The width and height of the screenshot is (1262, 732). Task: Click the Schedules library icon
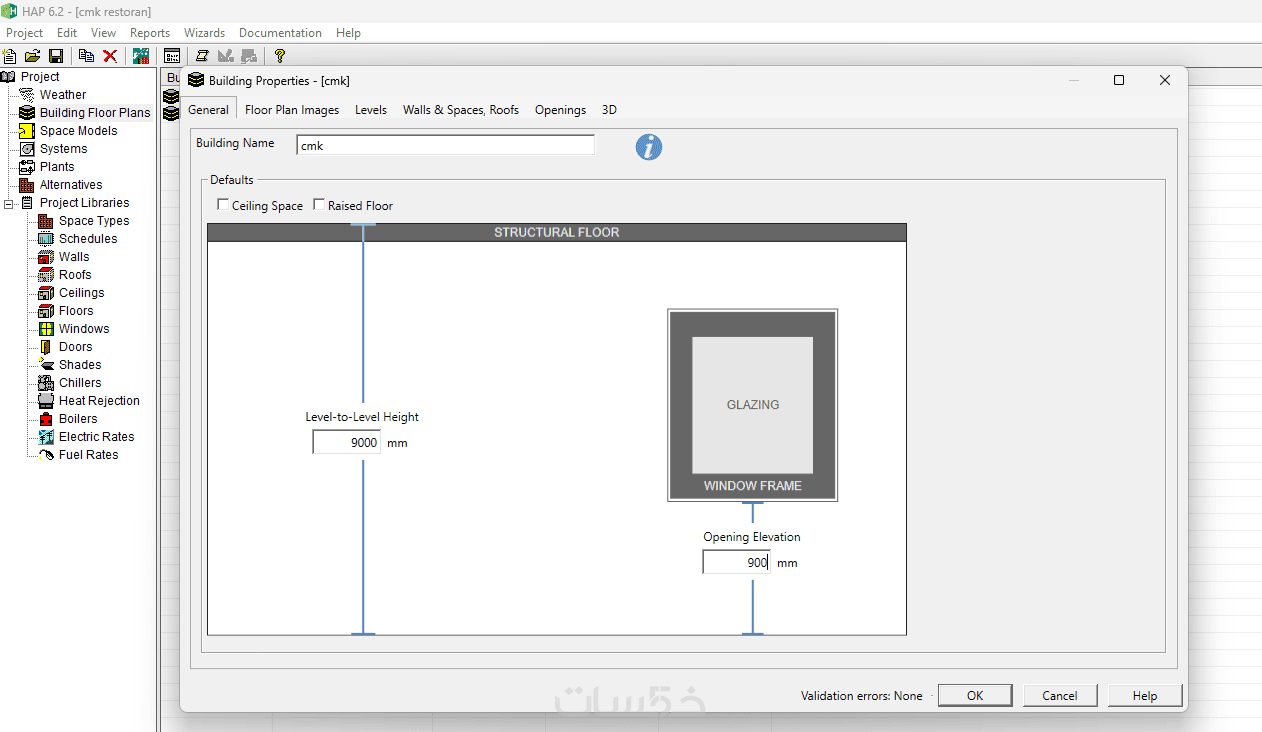point(46,239)
